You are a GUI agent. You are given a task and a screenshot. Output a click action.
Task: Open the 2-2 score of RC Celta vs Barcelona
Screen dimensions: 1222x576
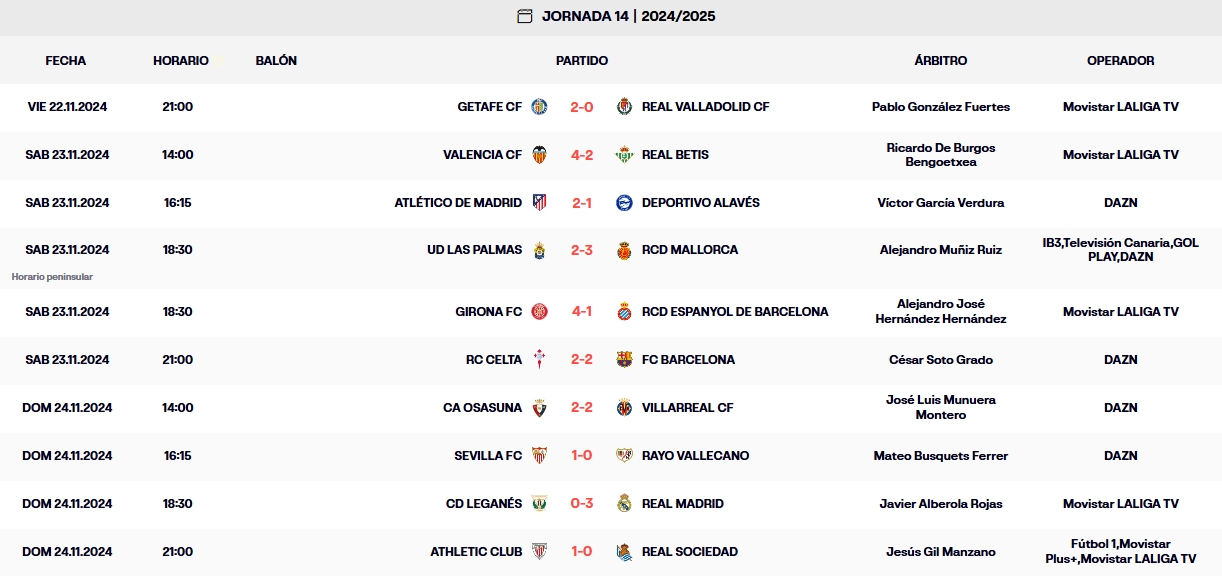(583, 360)
